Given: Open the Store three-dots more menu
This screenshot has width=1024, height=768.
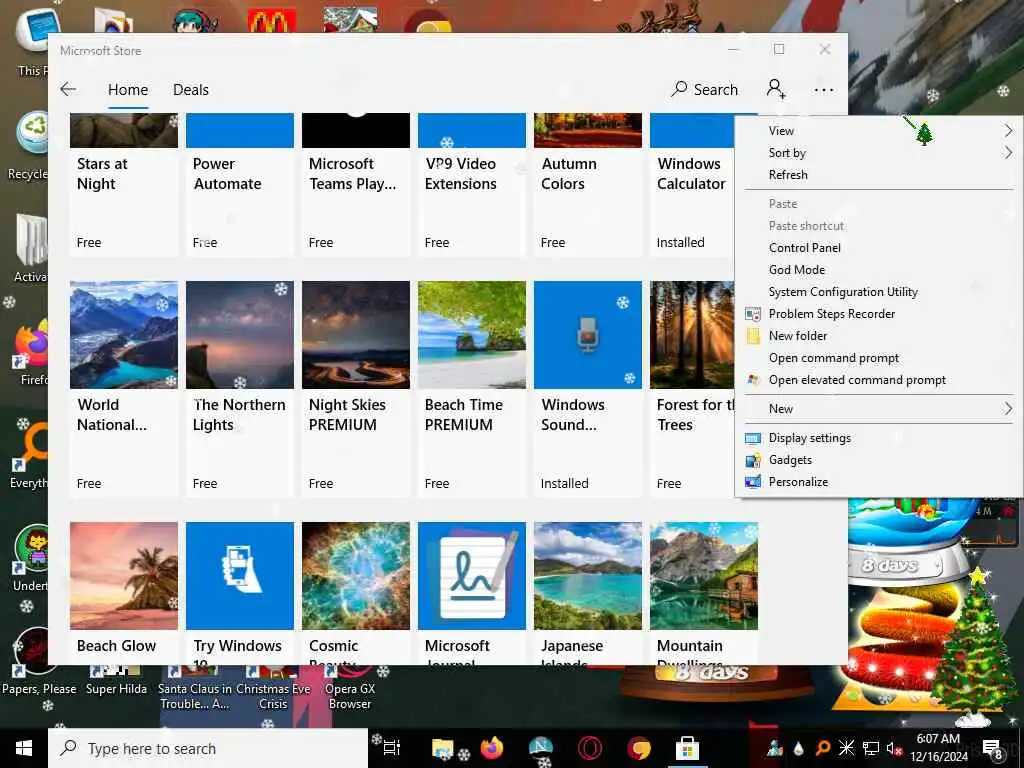Looking at the screenshot, I should pyautogui.click(x=824, y=90).
